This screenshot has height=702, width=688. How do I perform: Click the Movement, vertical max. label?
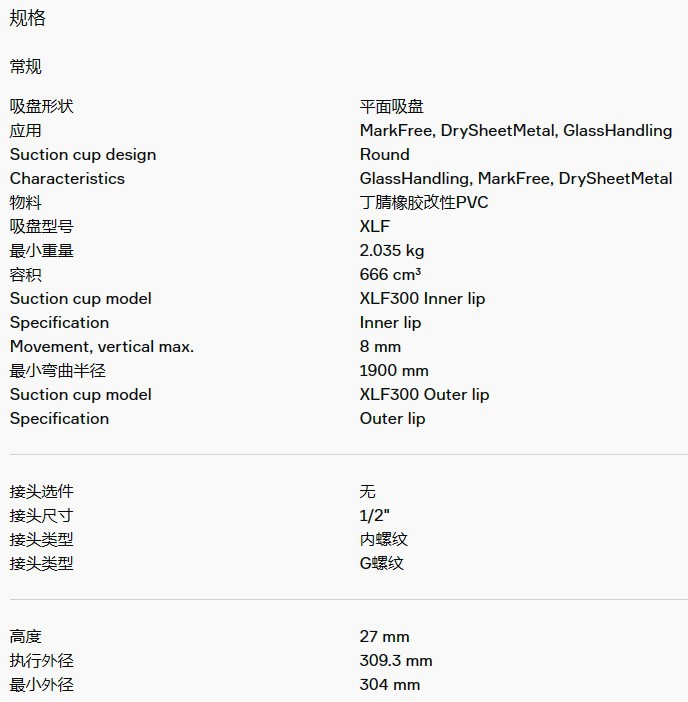pyautogui.click(x=102, y=346)
